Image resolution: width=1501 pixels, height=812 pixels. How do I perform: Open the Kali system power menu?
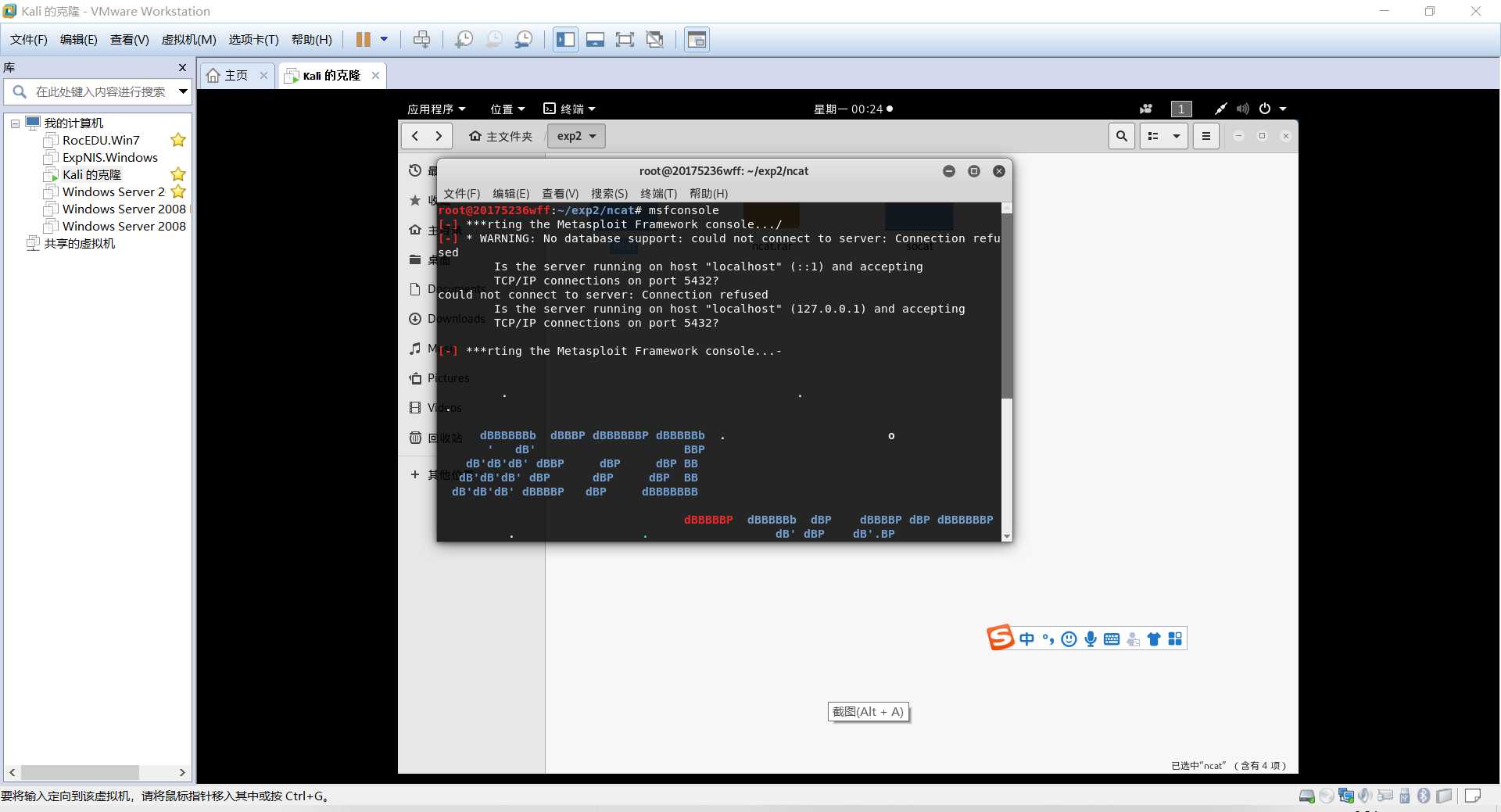click(x=1272, y=109)
